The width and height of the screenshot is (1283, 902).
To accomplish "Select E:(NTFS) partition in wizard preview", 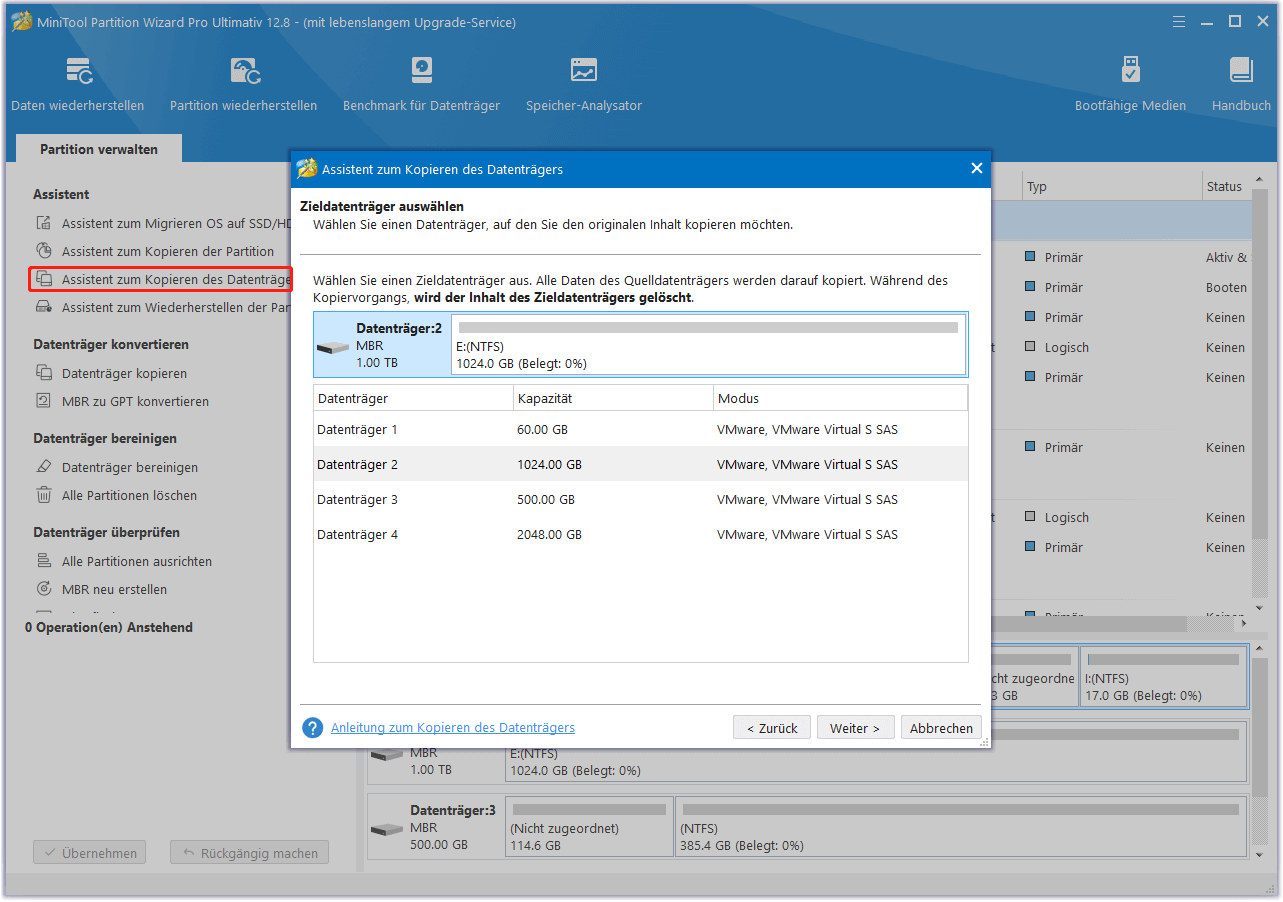I will coord(708,345).
